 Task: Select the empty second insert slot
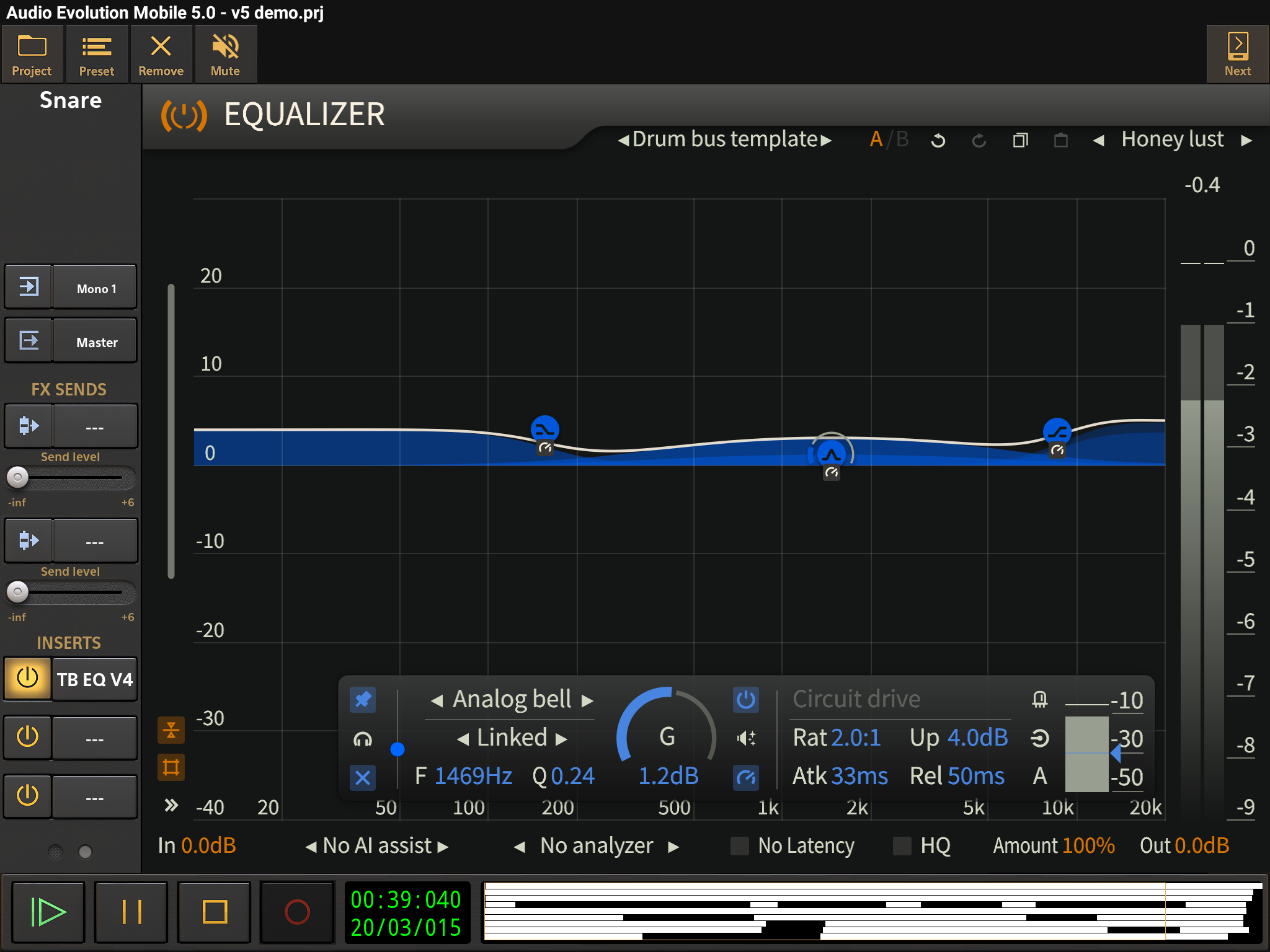95,738
